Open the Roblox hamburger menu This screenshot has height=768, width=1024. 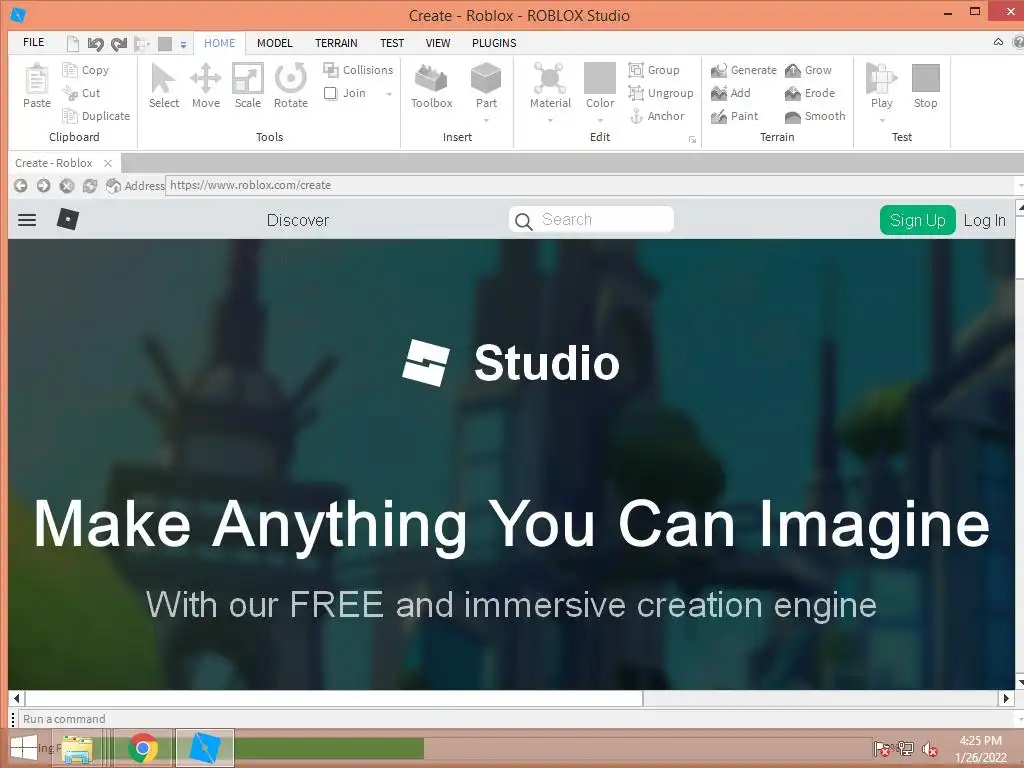click(x=27, y=220)
